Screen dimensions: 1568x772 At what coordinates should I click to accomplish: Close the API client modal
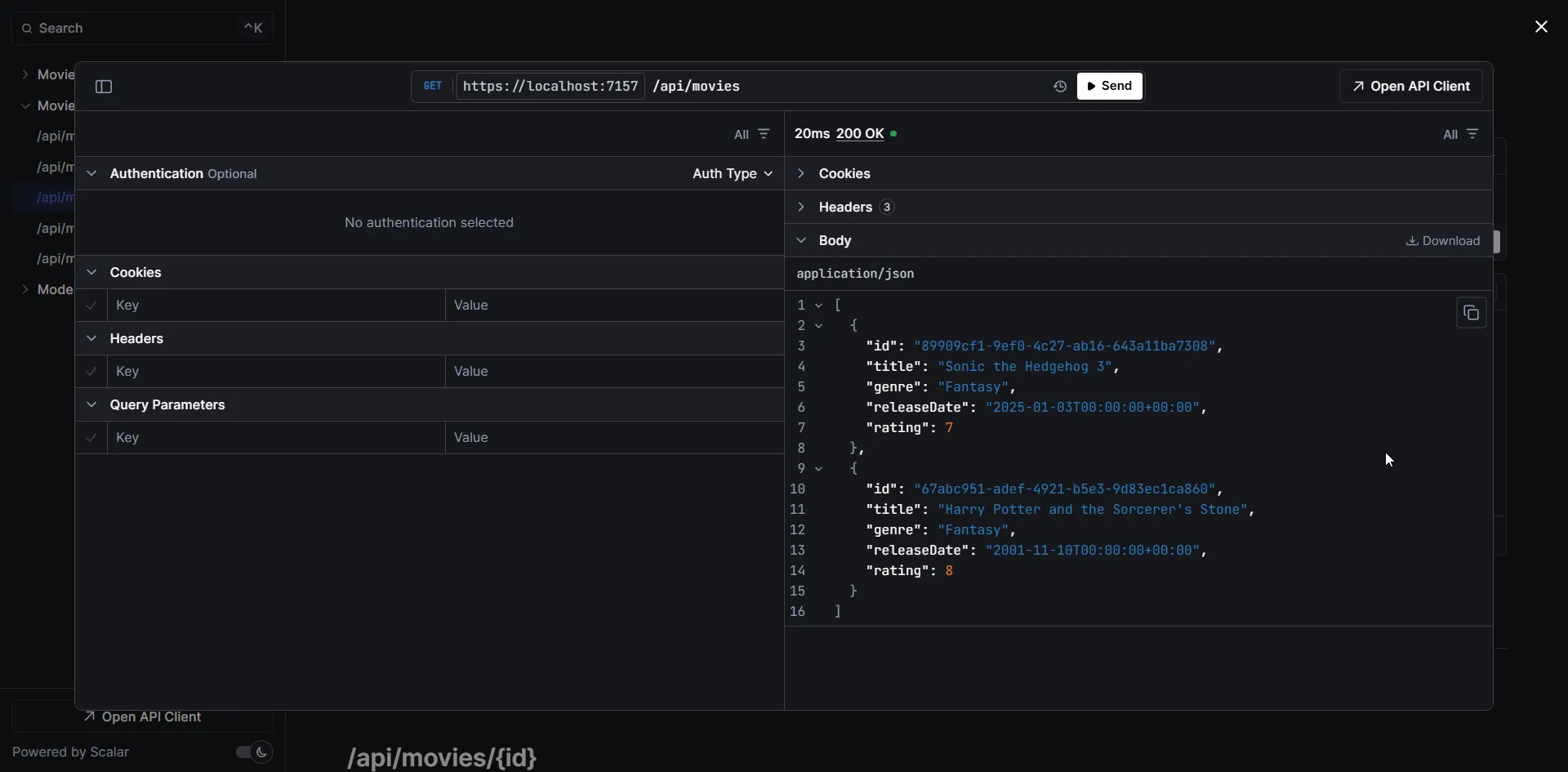(x=1541, y=27)
